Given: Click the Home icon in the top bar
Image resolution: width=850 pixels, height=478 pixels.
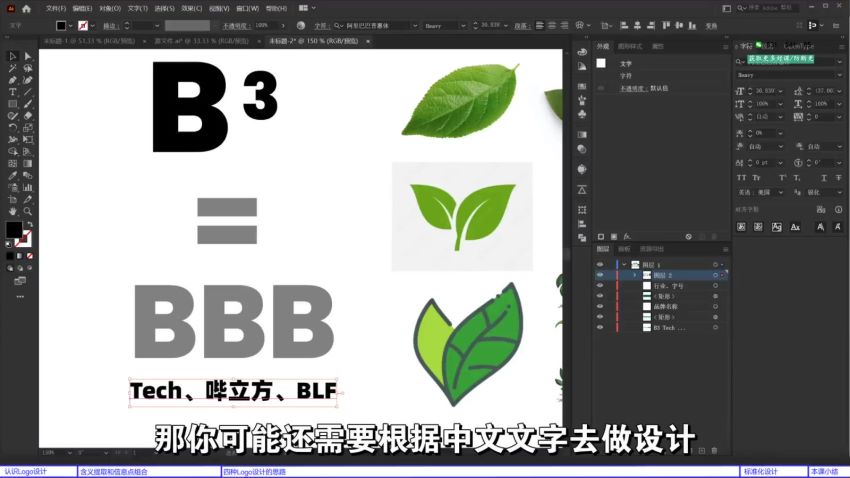Looking at the screenshot, I should [x=26, y=8].
